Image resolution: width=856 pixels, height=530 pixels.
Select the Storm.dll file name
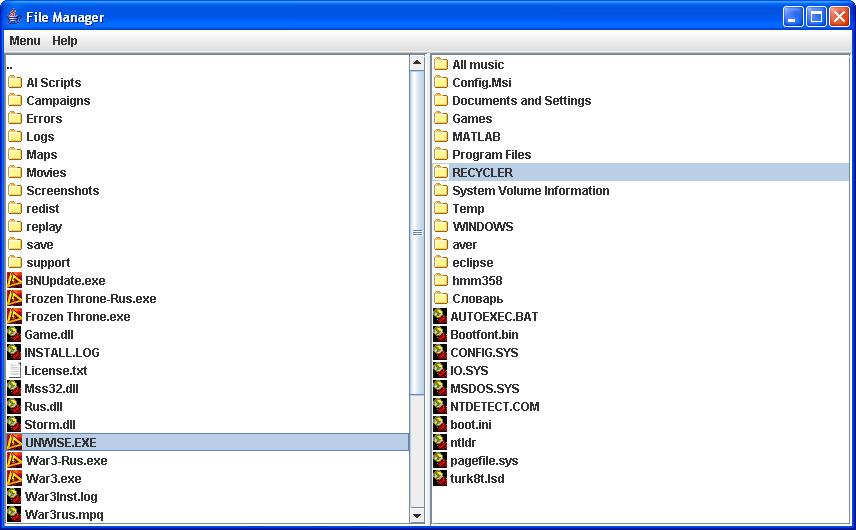[50, 425]
